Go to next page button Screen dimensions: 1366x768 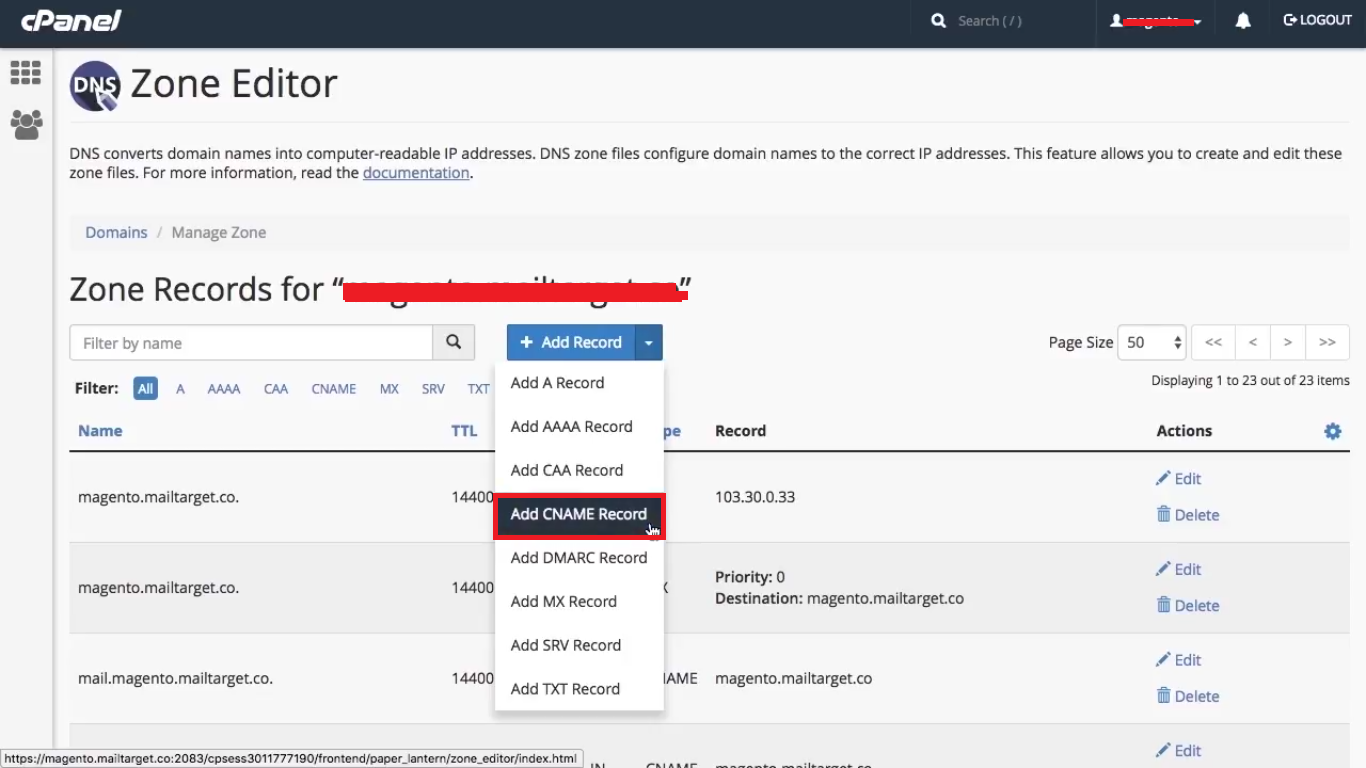point(1288,342)
